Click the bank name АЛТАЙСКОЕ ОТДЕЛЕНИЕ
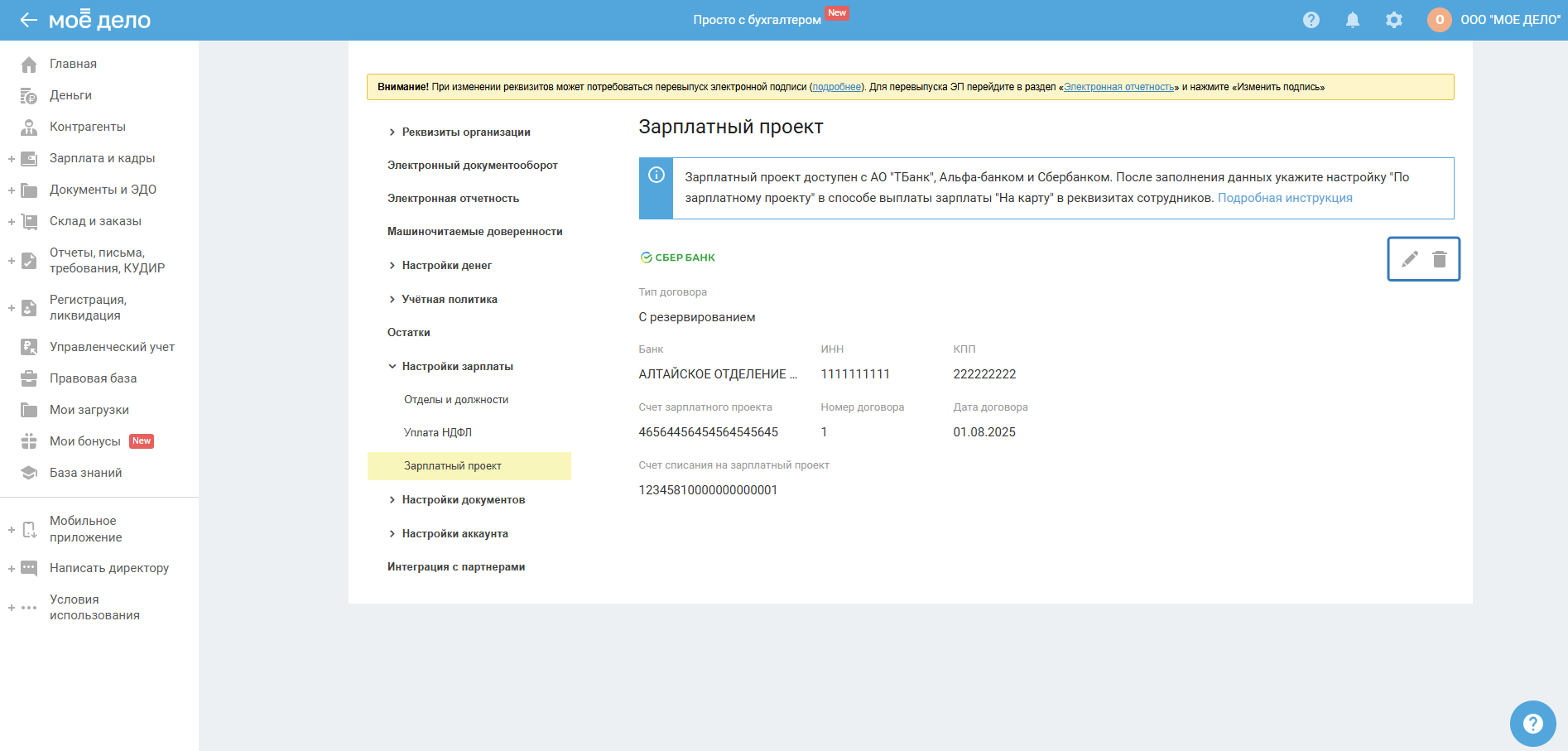 point(718,374)
